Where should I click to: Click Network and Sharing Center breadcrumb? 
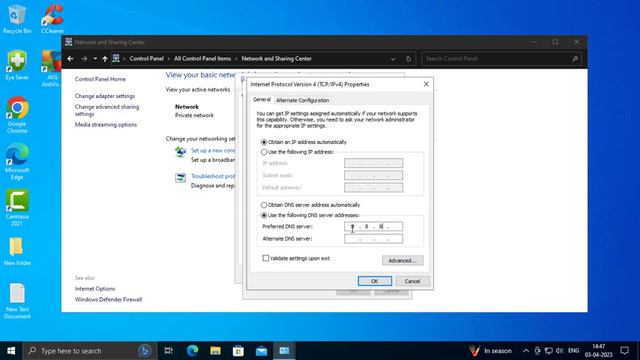pyautogui.click(x=276, y=59)
